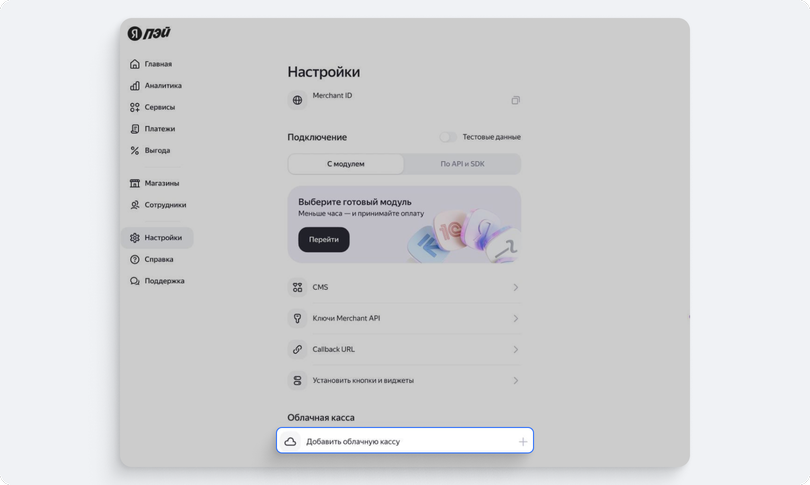Expand the CMS row chevron
This screenshot has width=810, height=485.
pos(516,287)
